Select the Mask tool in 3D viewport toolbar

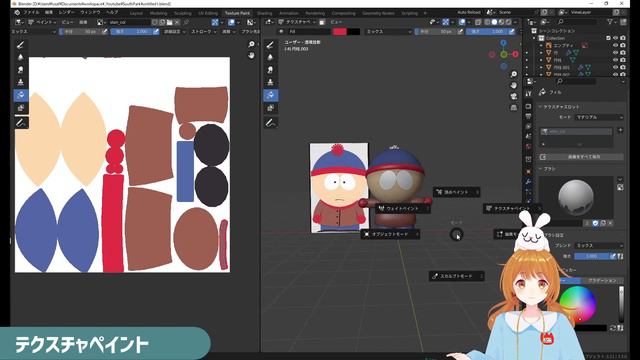click(x=270, y=108)
